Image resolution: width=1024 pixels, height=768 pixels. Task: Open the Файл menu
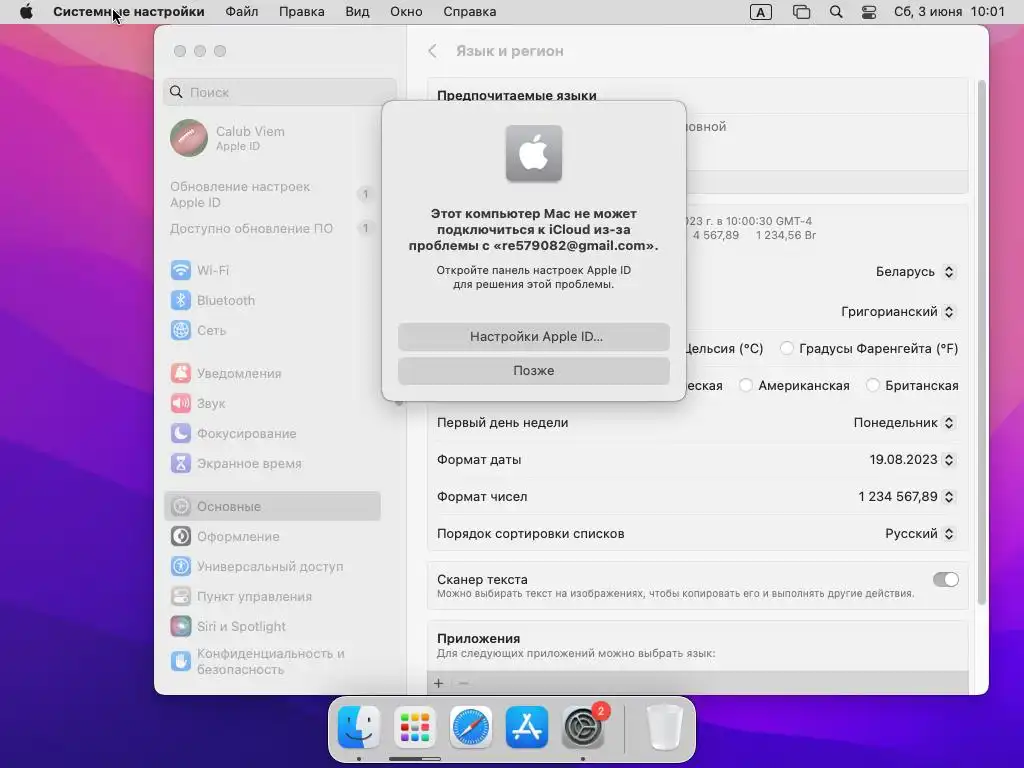[x=242, y=12]
